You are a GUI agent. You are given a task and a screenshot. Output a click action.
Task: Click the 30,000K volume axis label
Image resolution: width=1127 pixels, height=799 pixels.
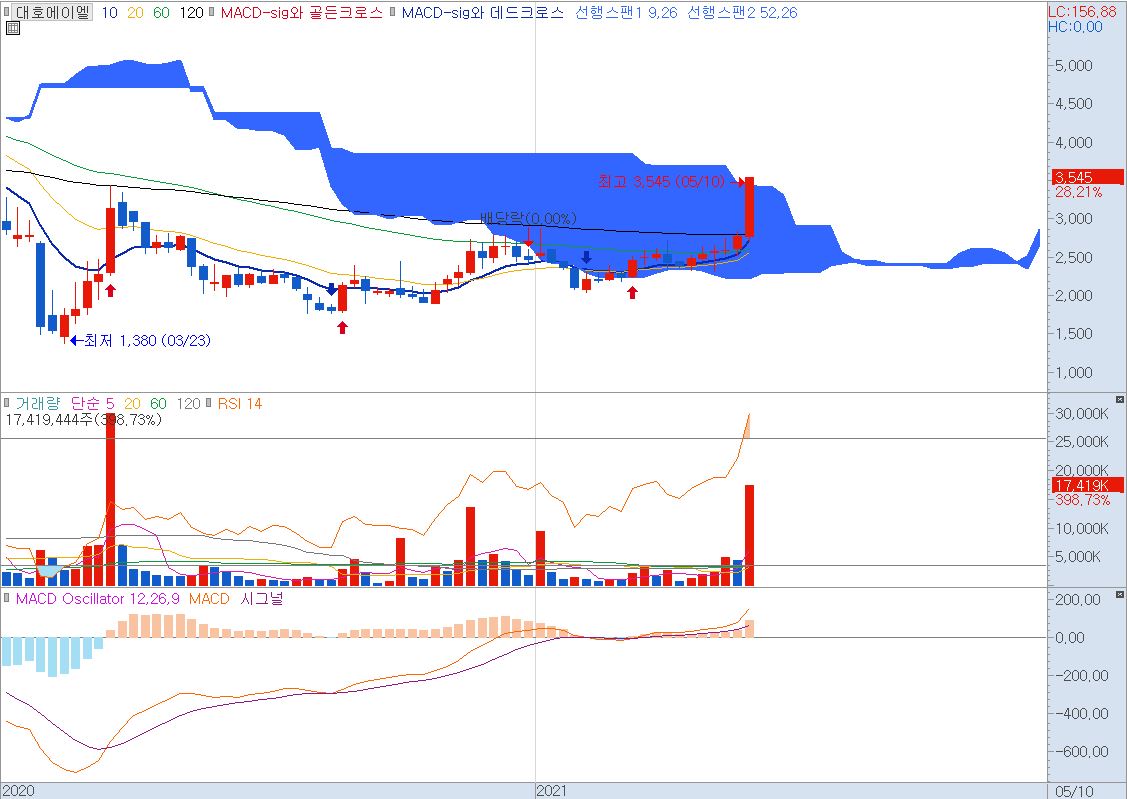[1082, 413]
